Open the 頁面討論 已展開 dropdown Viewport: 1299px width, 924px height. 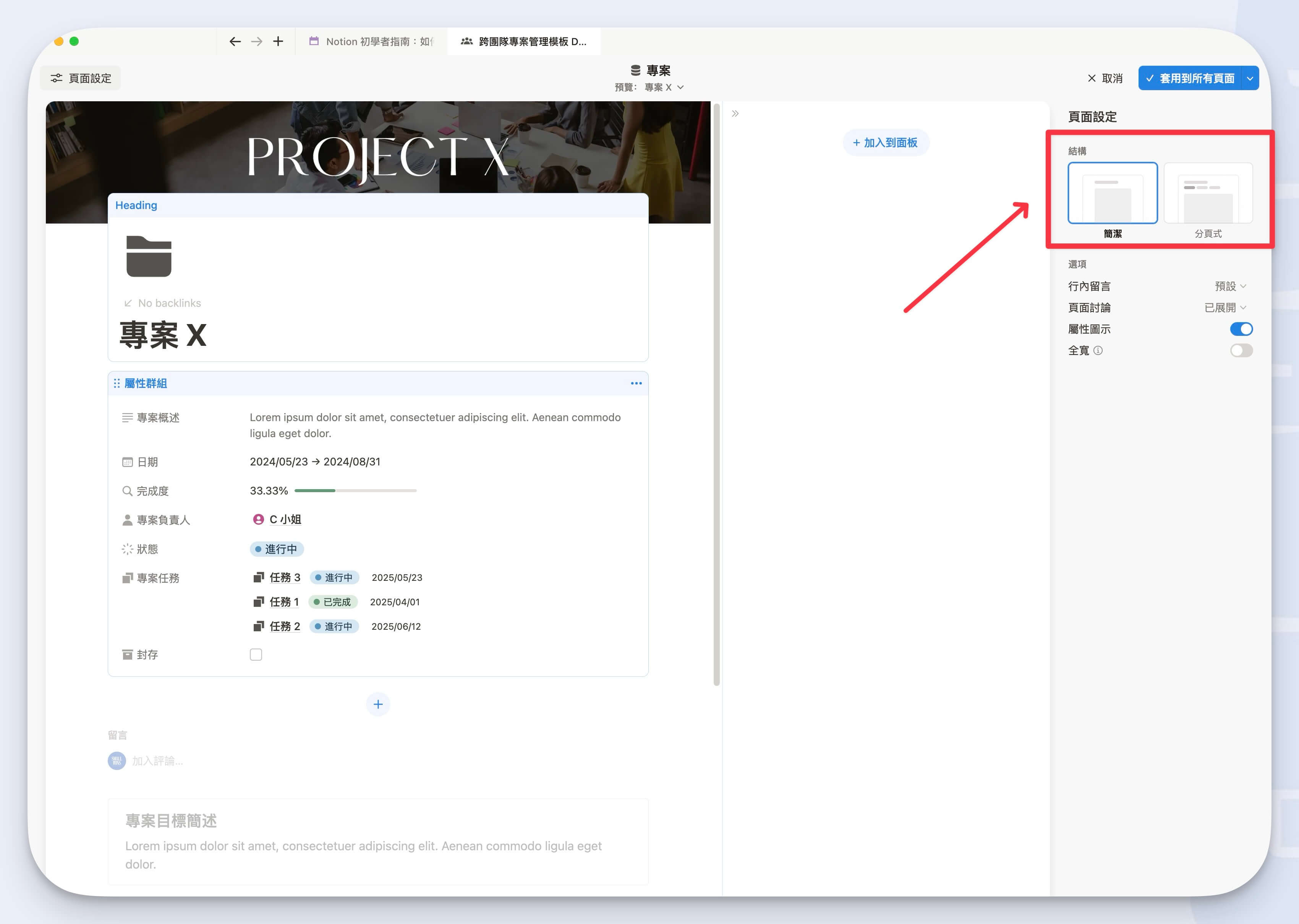click(1225, 308)
